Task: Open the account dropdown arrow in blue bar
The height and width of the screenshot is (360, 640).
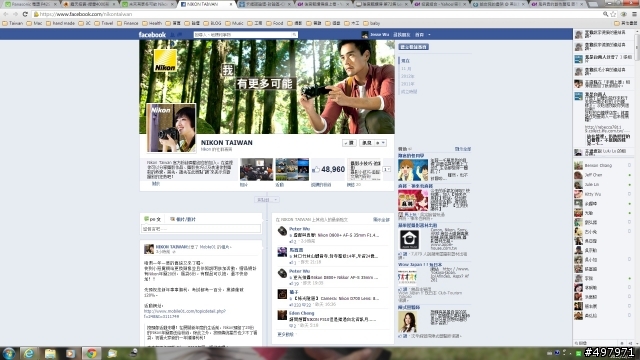Action: coord(429,35)
